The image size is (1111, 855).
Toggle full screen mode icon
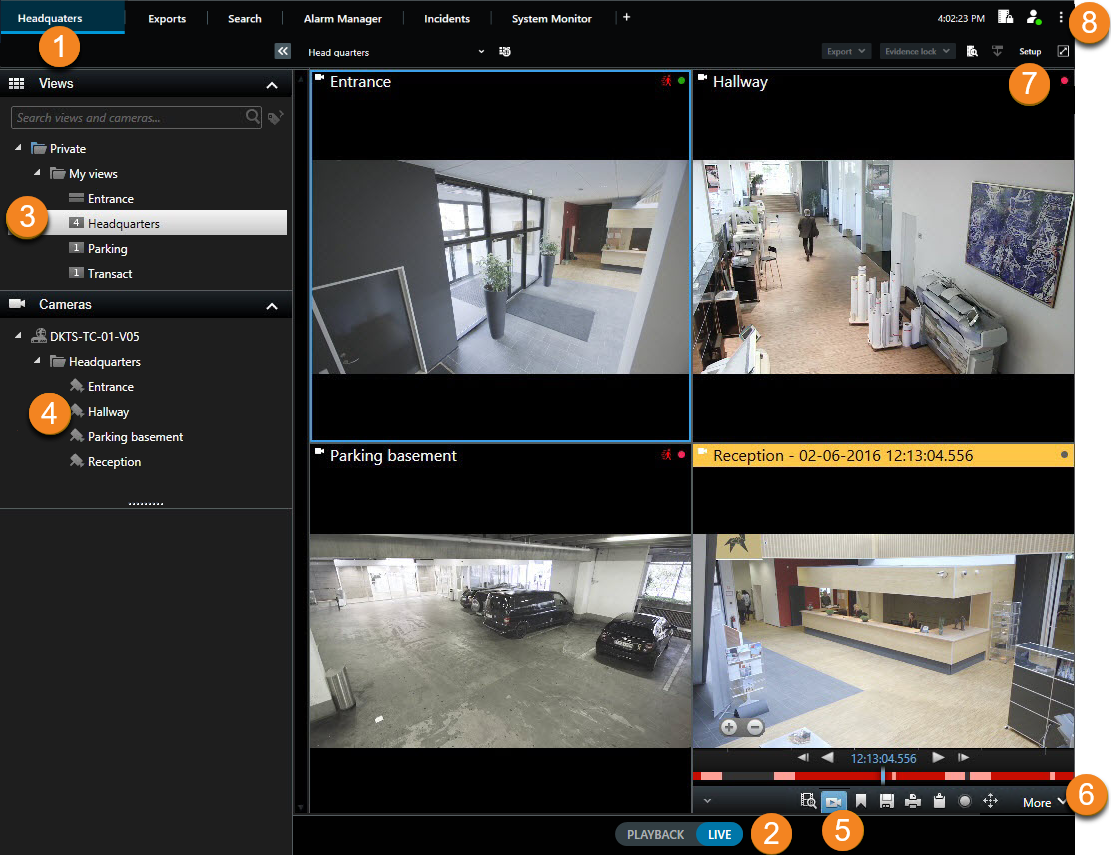coord(1063,51)
